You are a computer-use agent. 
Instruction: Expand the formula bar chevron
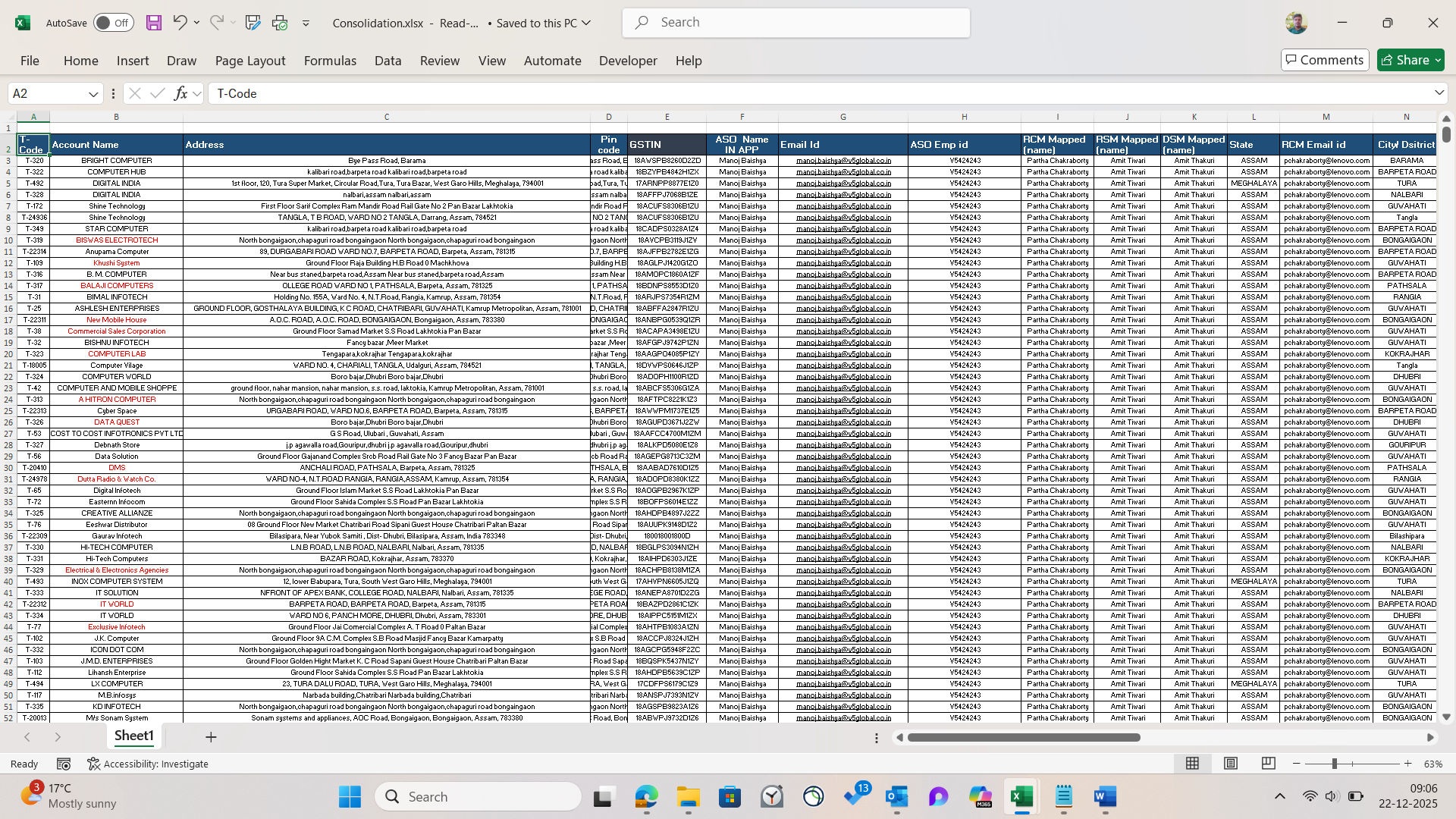tap(1439, 93)
